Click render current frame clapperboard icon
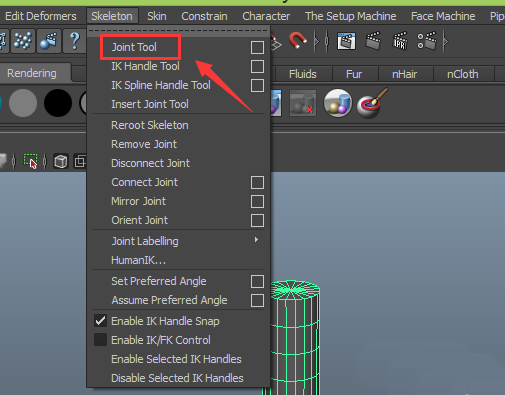Viewport: 505px width, 395px height. pyautogui.click(x=373, y=41)
